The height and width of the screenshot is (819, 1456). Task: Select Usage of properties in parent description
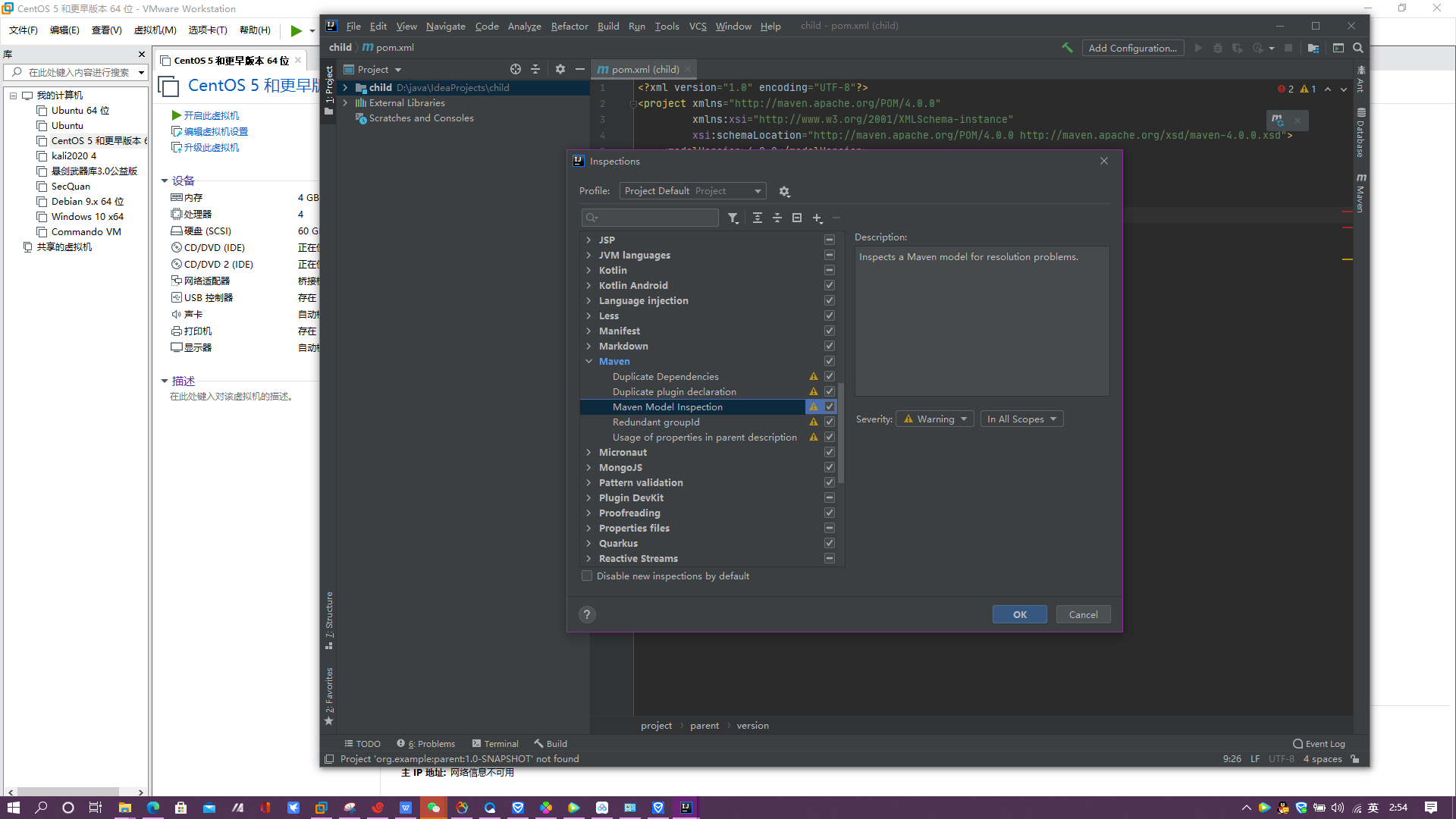tap(704, 438)
